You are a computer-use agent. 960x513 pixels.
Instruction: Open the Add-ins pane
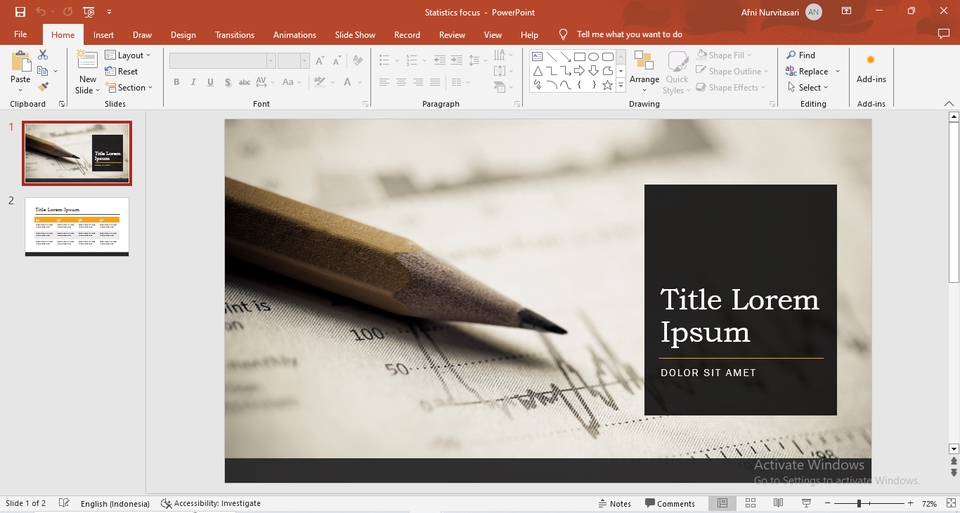[x=871, y=68]
